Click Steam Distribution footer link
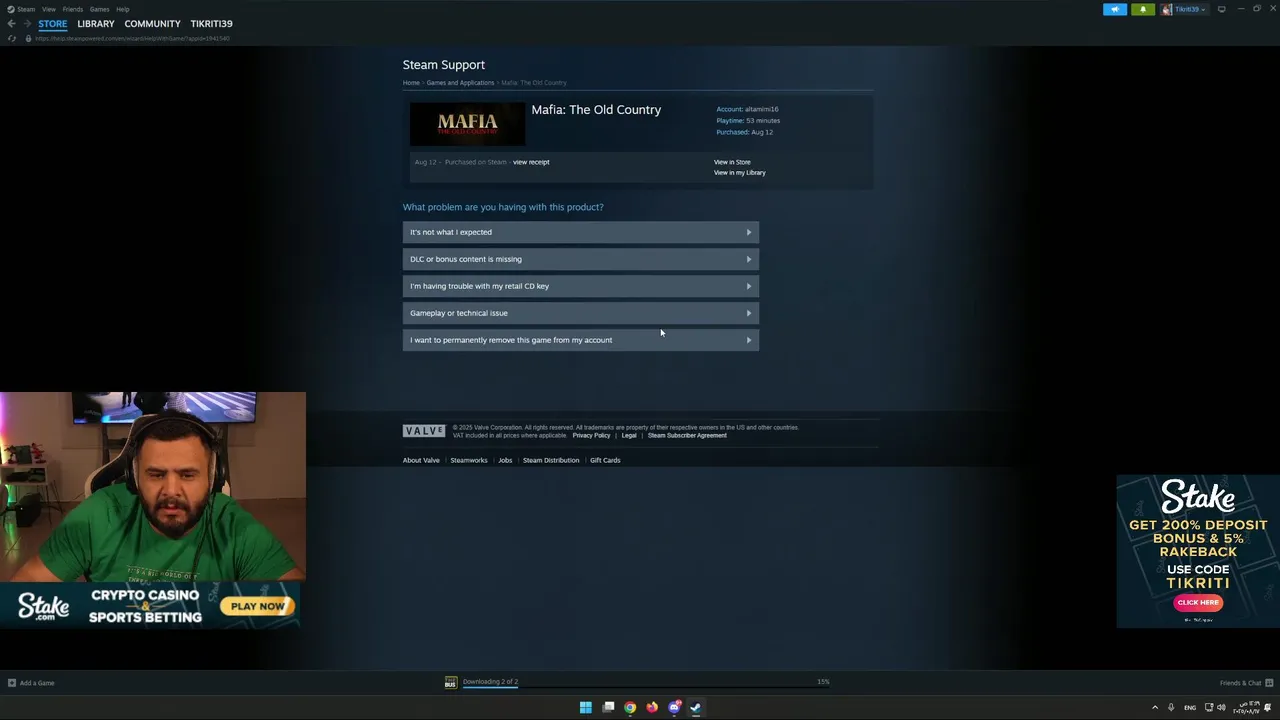Screen dimensions: 1280x720 point(551,460)
